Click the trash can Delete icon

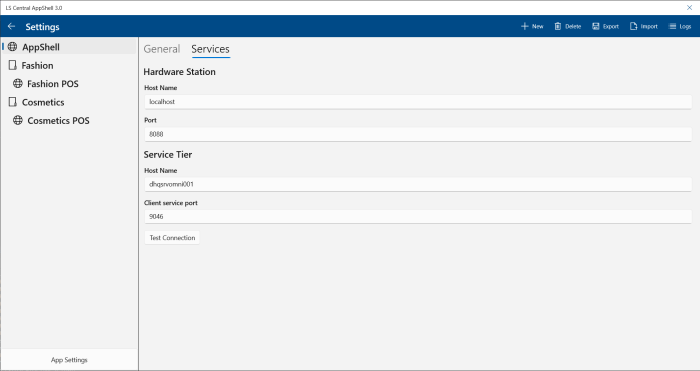(x=558, y=26)
